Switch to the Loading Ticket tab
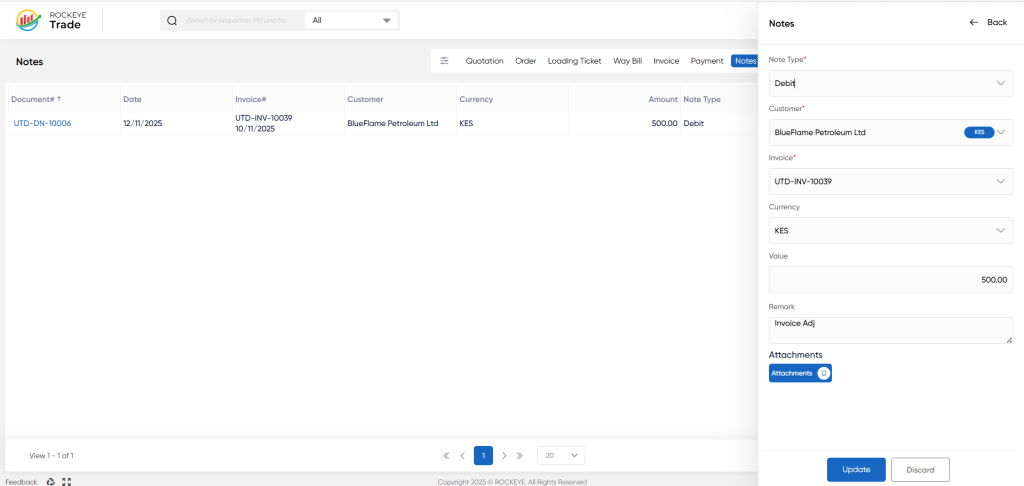 pos(574,61)
